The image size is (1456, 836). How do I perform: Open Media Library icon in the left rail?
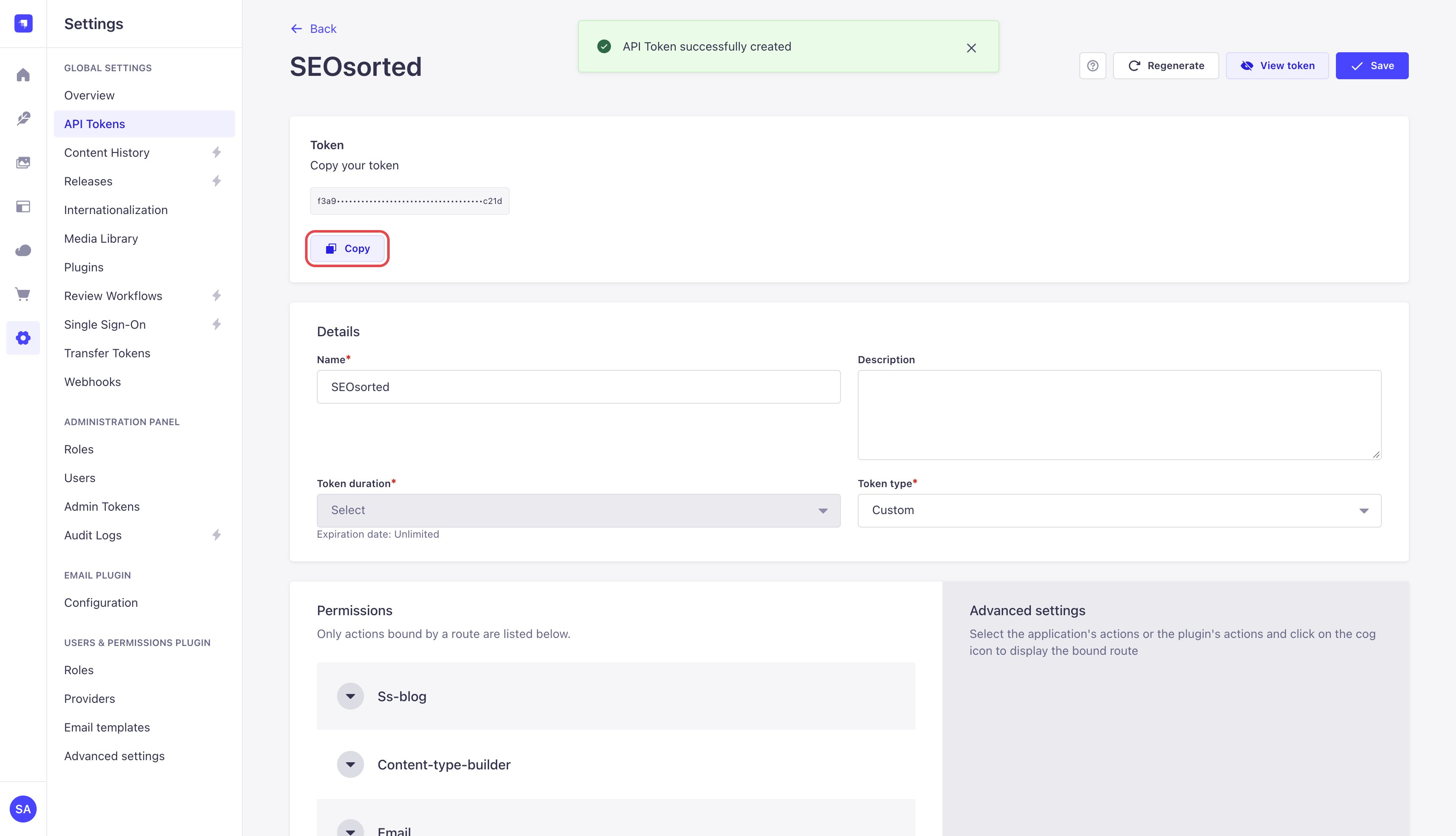click(23, 163)
